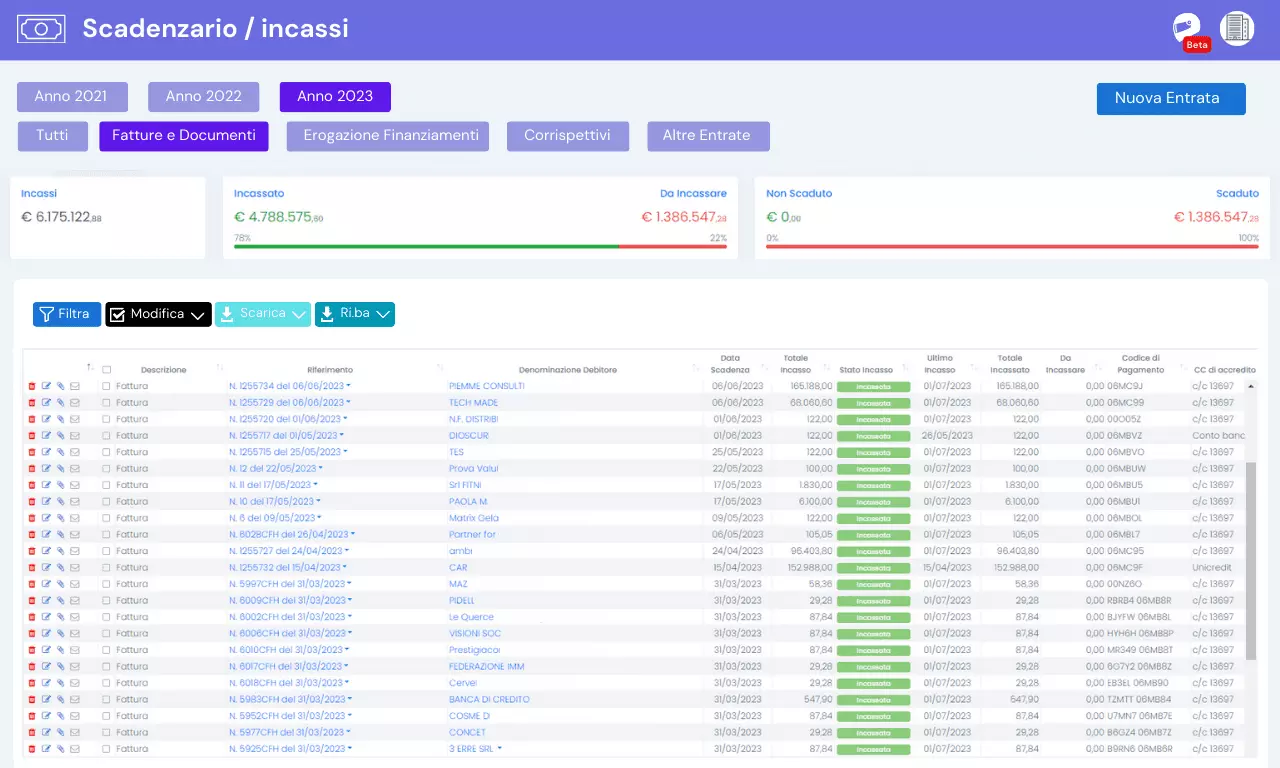Edit invoice N. 6017CFH row
1280x768 pixels.
(x=46, y=666)
